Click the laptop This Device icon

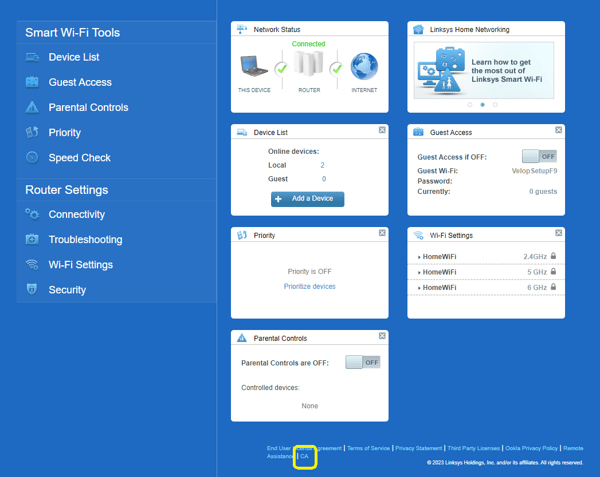(x=254, y=66)
